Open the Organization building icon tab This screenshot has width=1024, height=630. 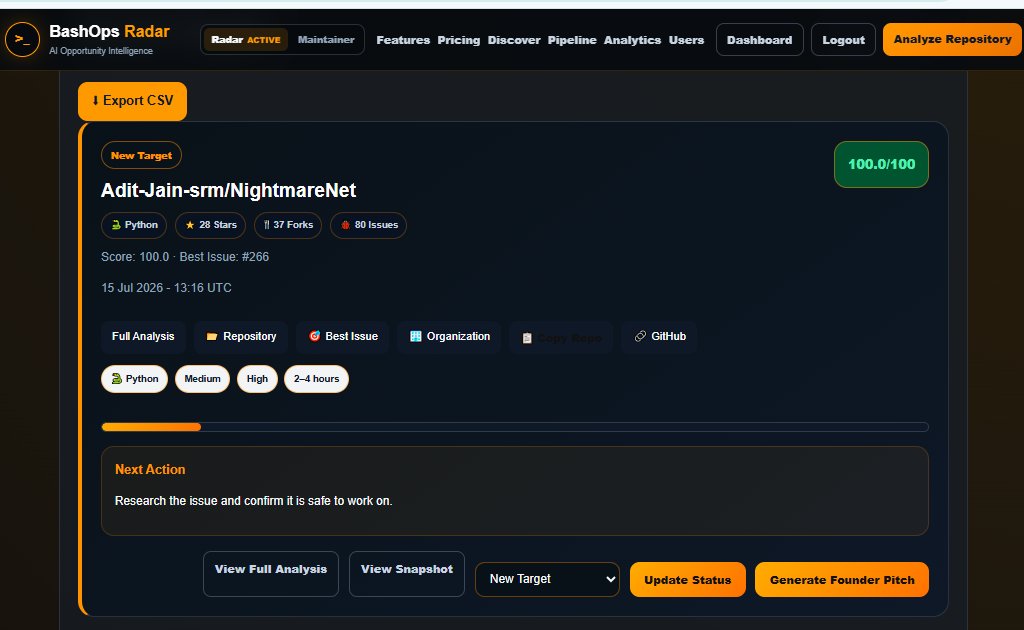pyautogui.click(x=449, y=336)
